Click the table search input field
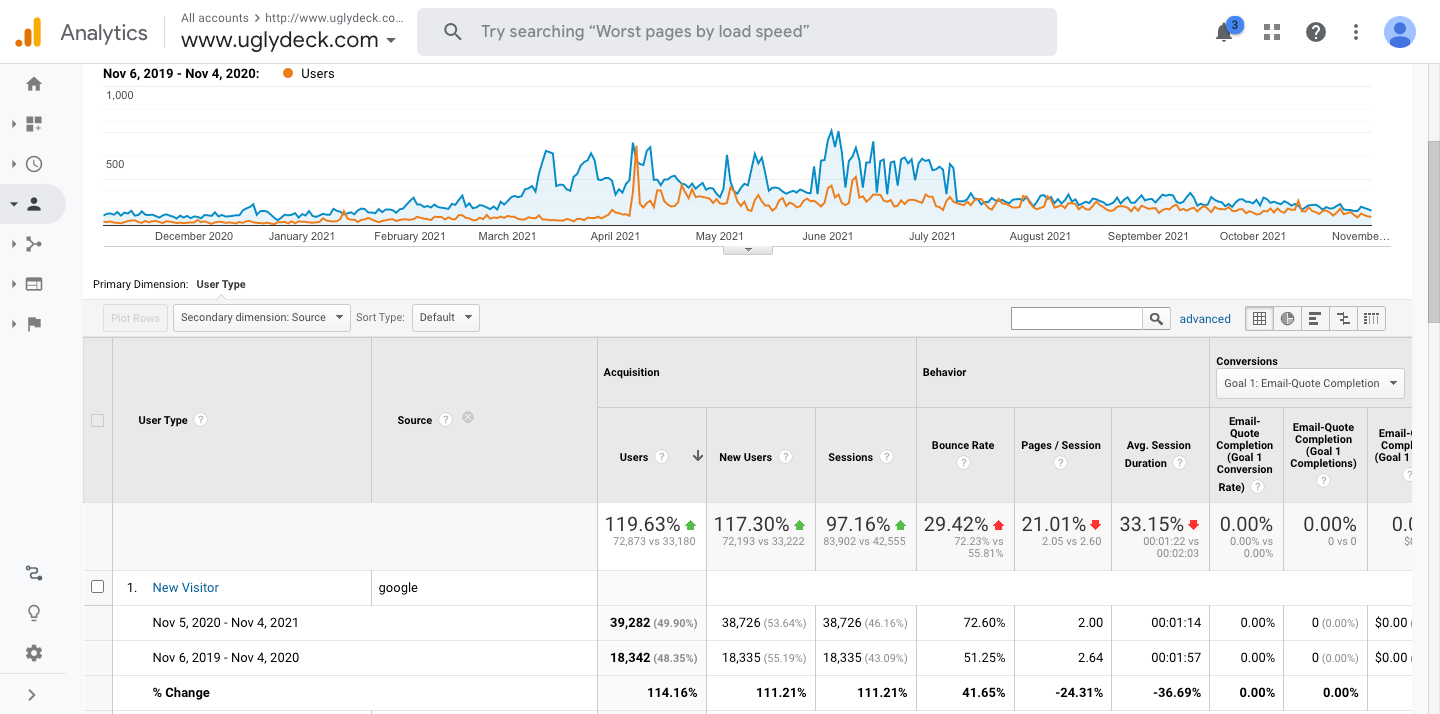 pyautogui.click(x=1077, y=319)
